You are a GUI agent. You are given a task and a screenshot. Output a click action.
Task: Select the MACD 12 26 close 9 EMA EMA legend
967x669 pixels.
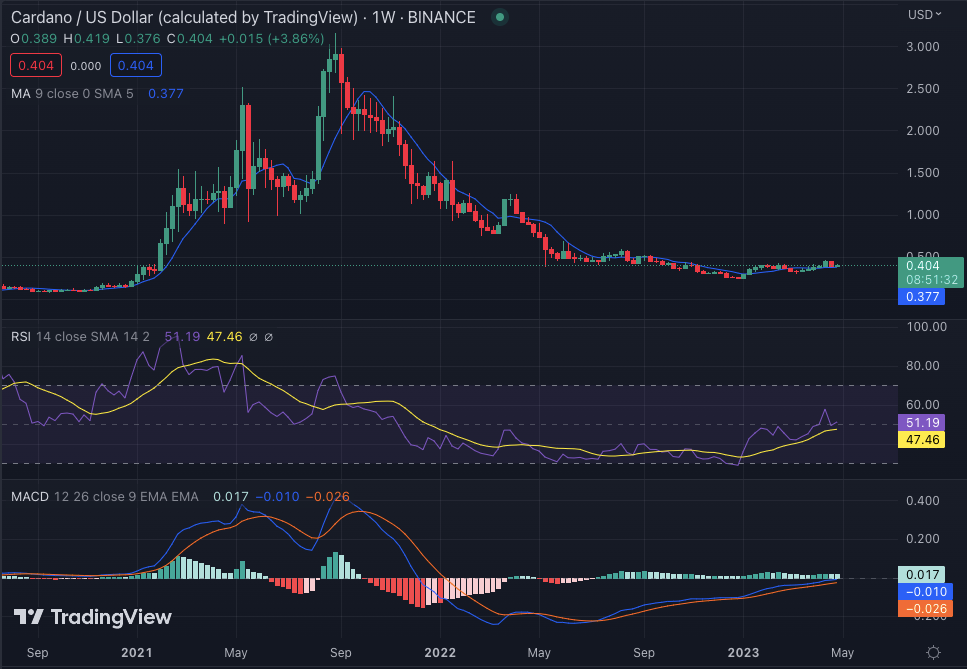tap(105, 496)
